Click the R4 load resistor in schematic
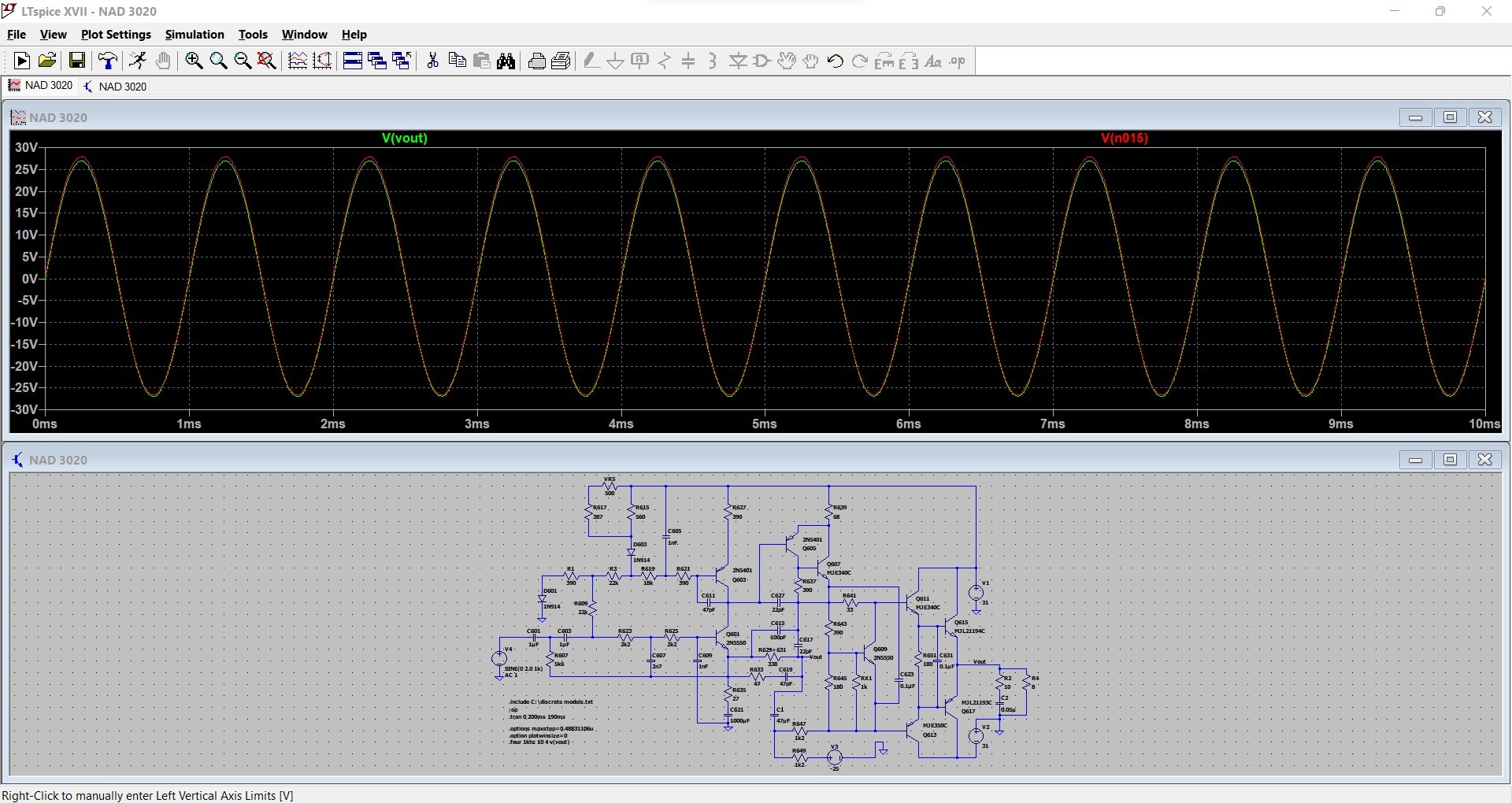The image size is (1512, 803). 1026,683
